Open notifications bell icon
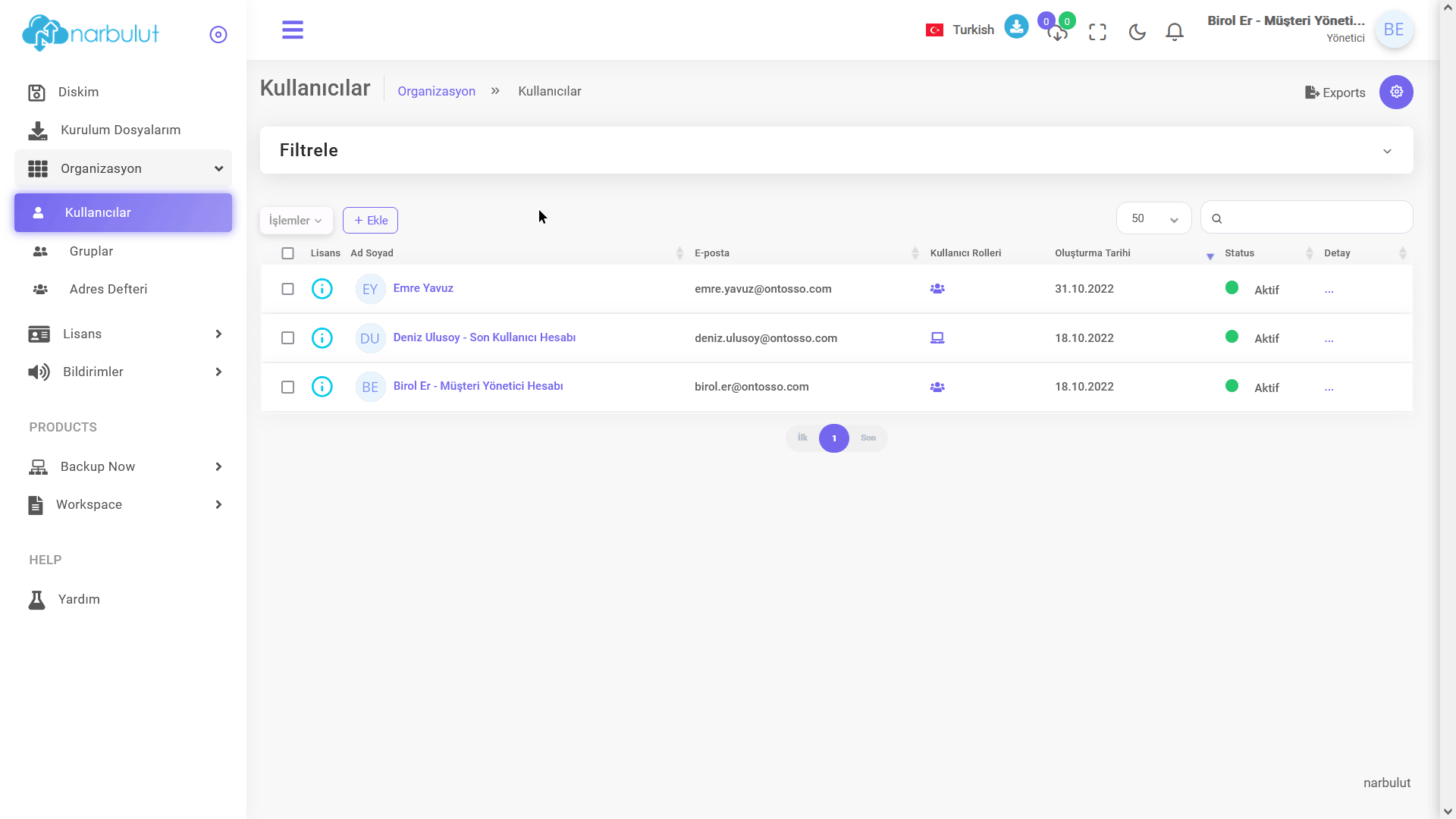 click(x=1175, y=32)
